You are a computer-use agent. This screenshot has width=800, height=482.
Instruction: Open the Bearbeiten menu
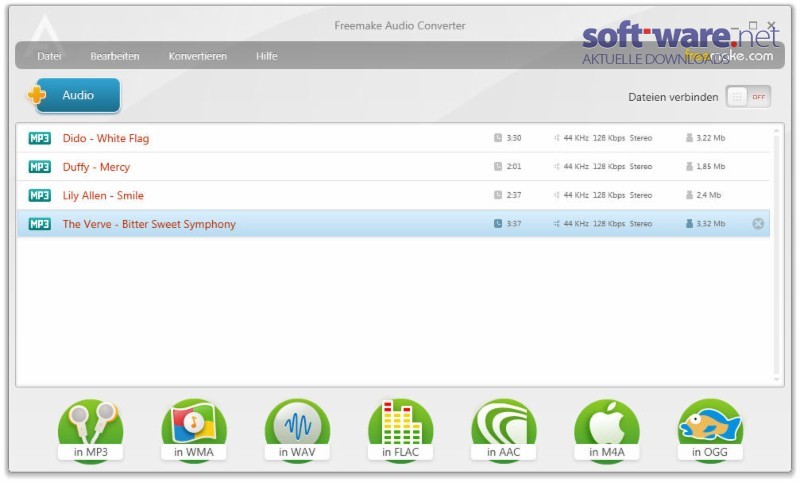[x=115, y=56]
